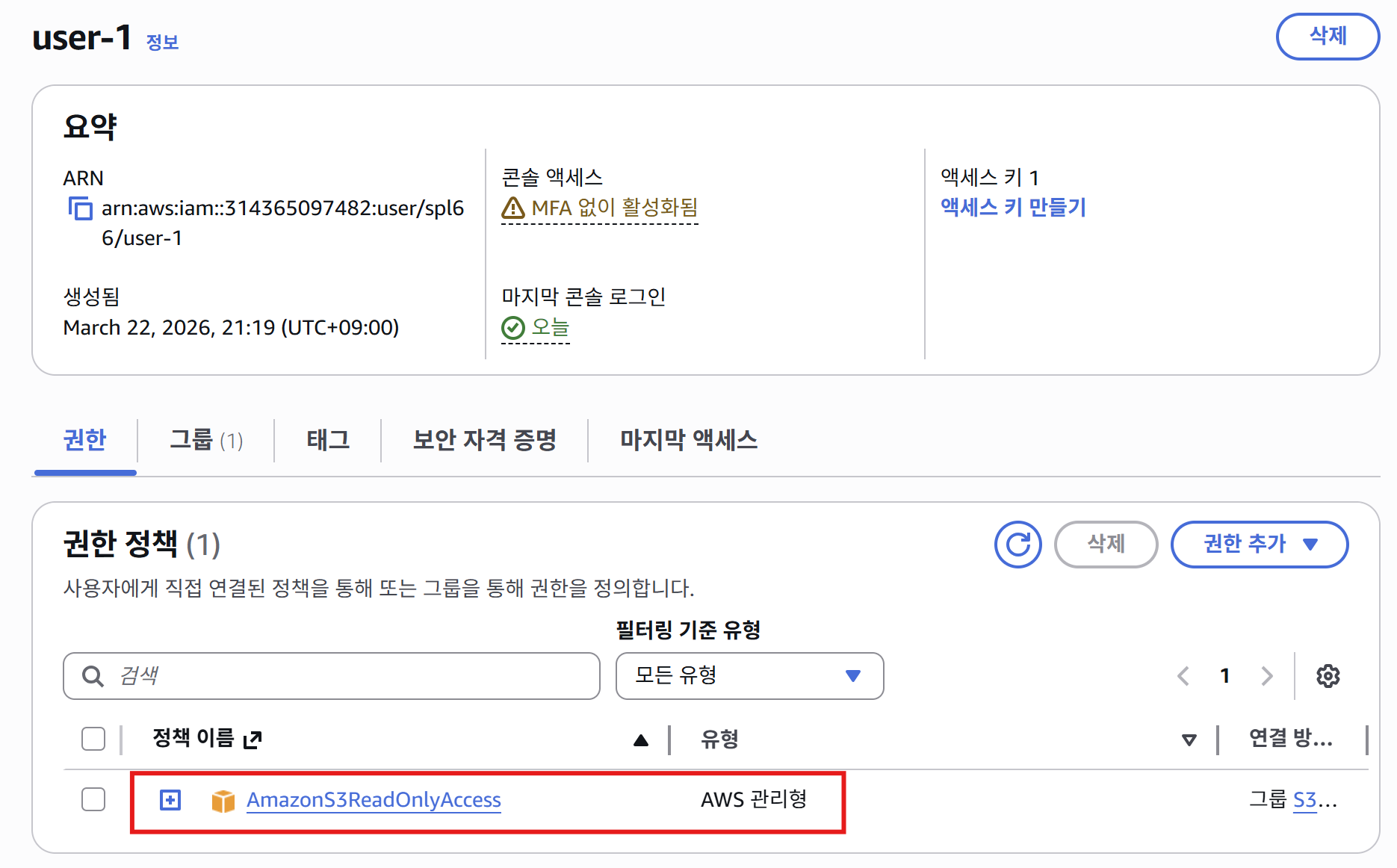Go to next page with the right arrow
The height and width of the screenshot is (868, 1397).
pyautogui.click(x=1266, y=676)
